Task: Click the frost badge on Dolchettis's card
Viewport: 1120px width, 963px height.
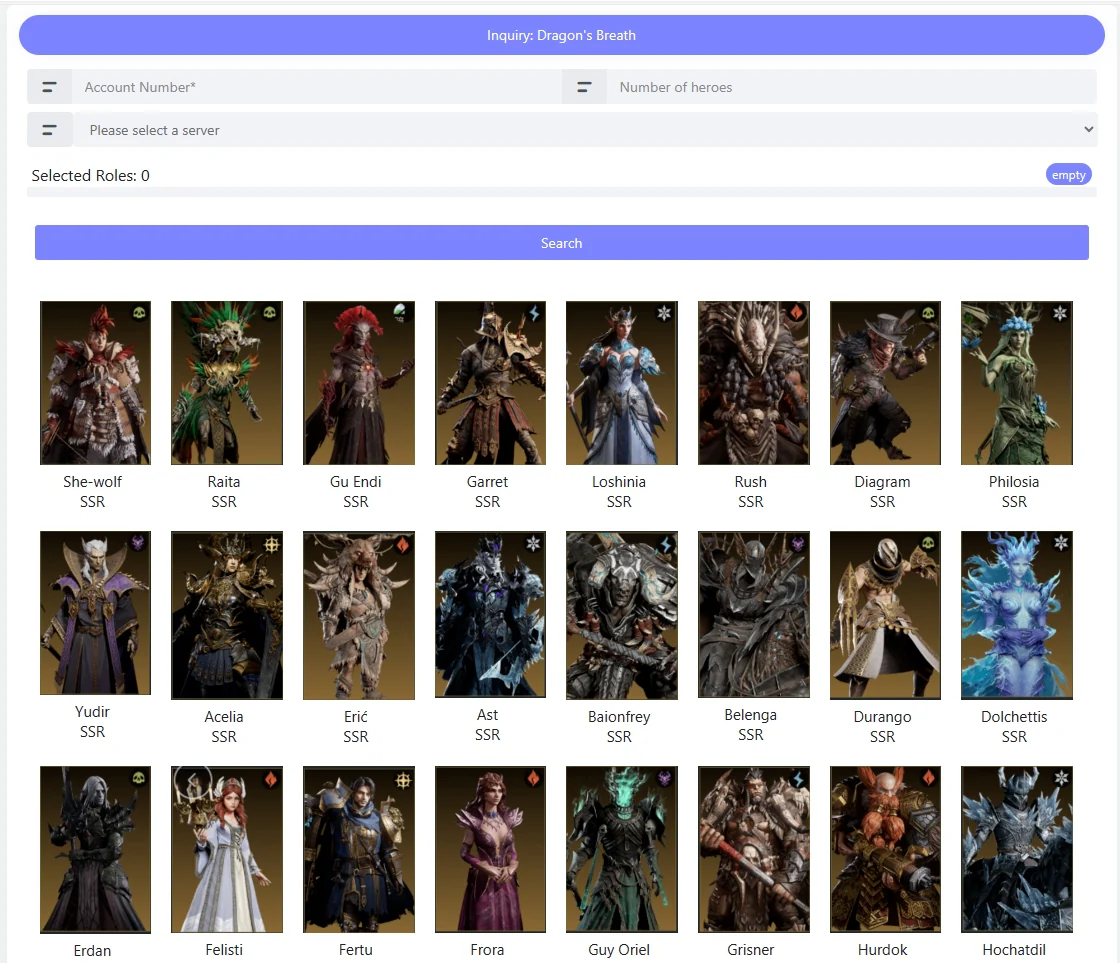Action: (1062, 542)
